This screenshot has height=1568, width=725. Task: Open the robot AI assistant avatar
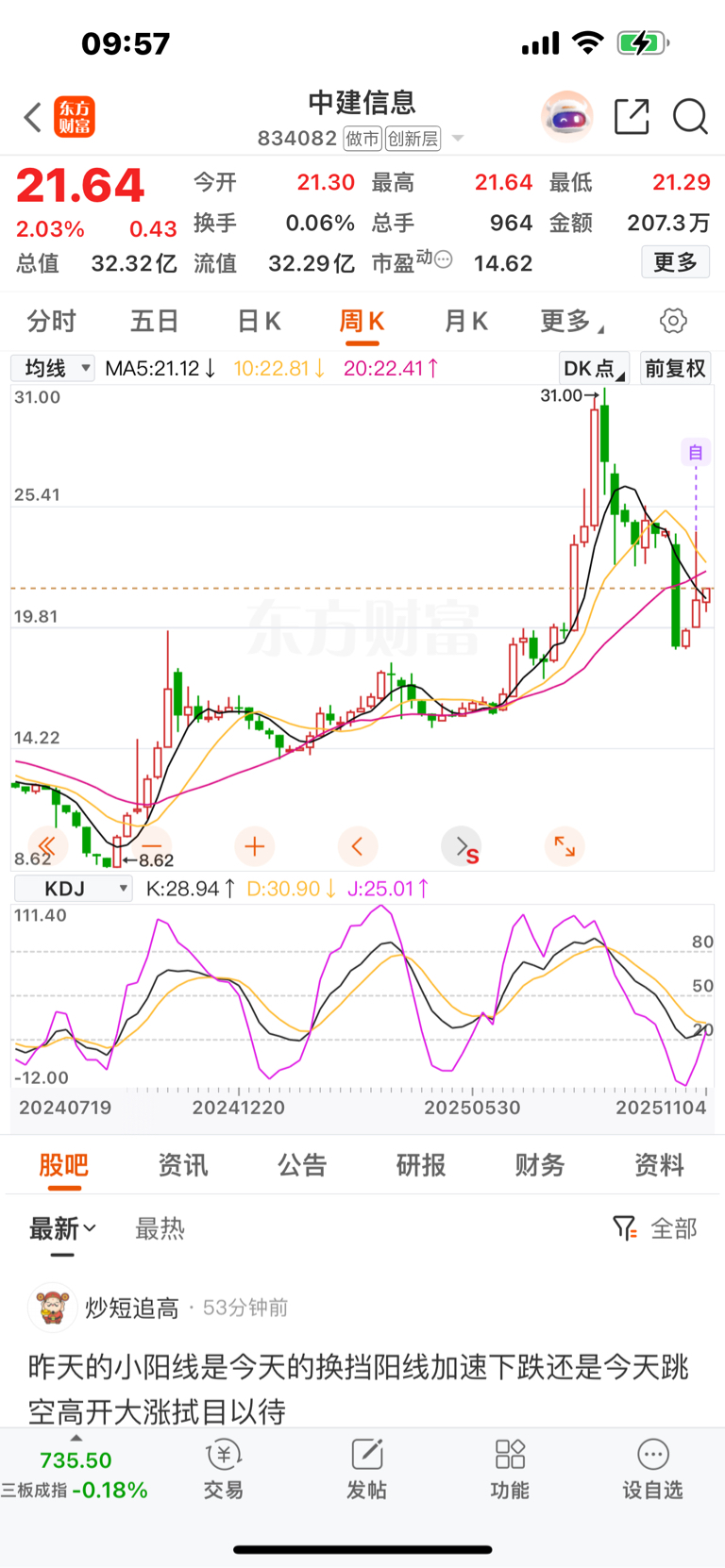(566, 117)
